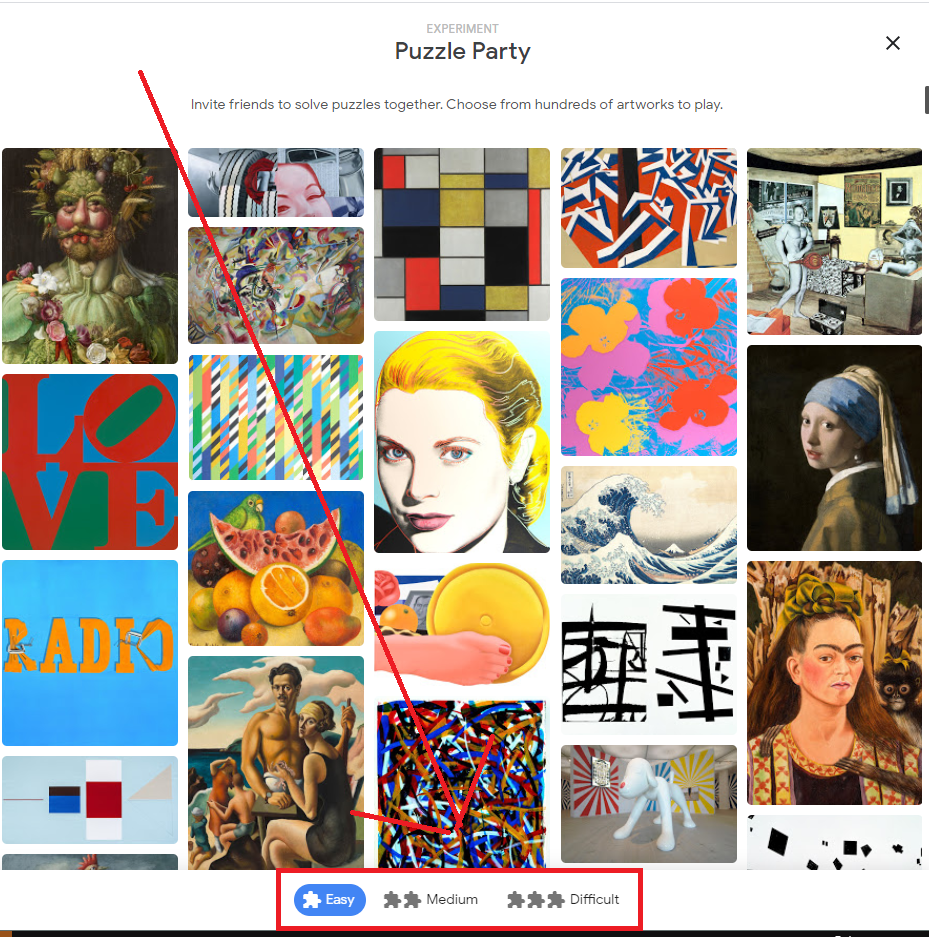Choose the watermelon and parrot still life
The height and width of the screenshot is (937, 929).
coord(276,568)
